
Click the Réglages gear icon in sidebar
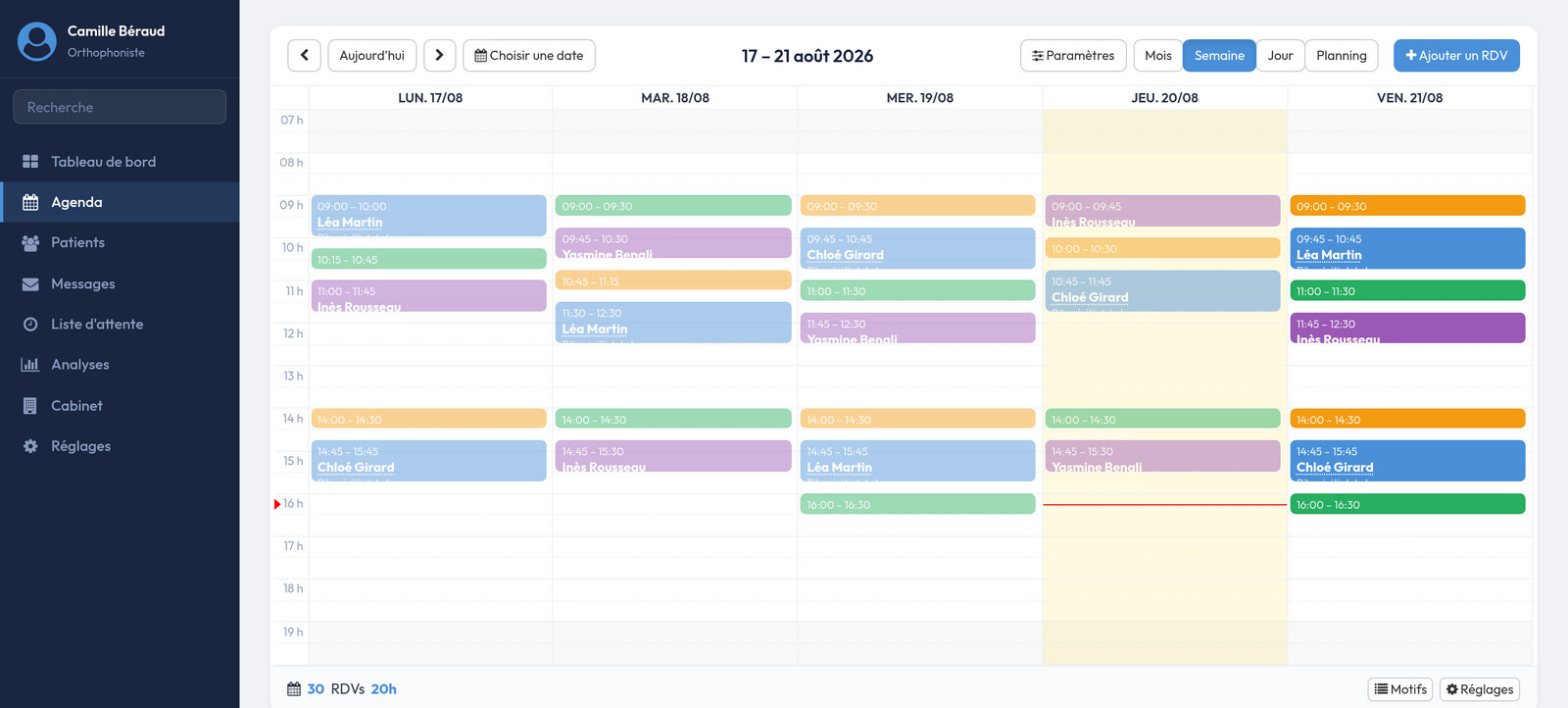tap(30, 446)
